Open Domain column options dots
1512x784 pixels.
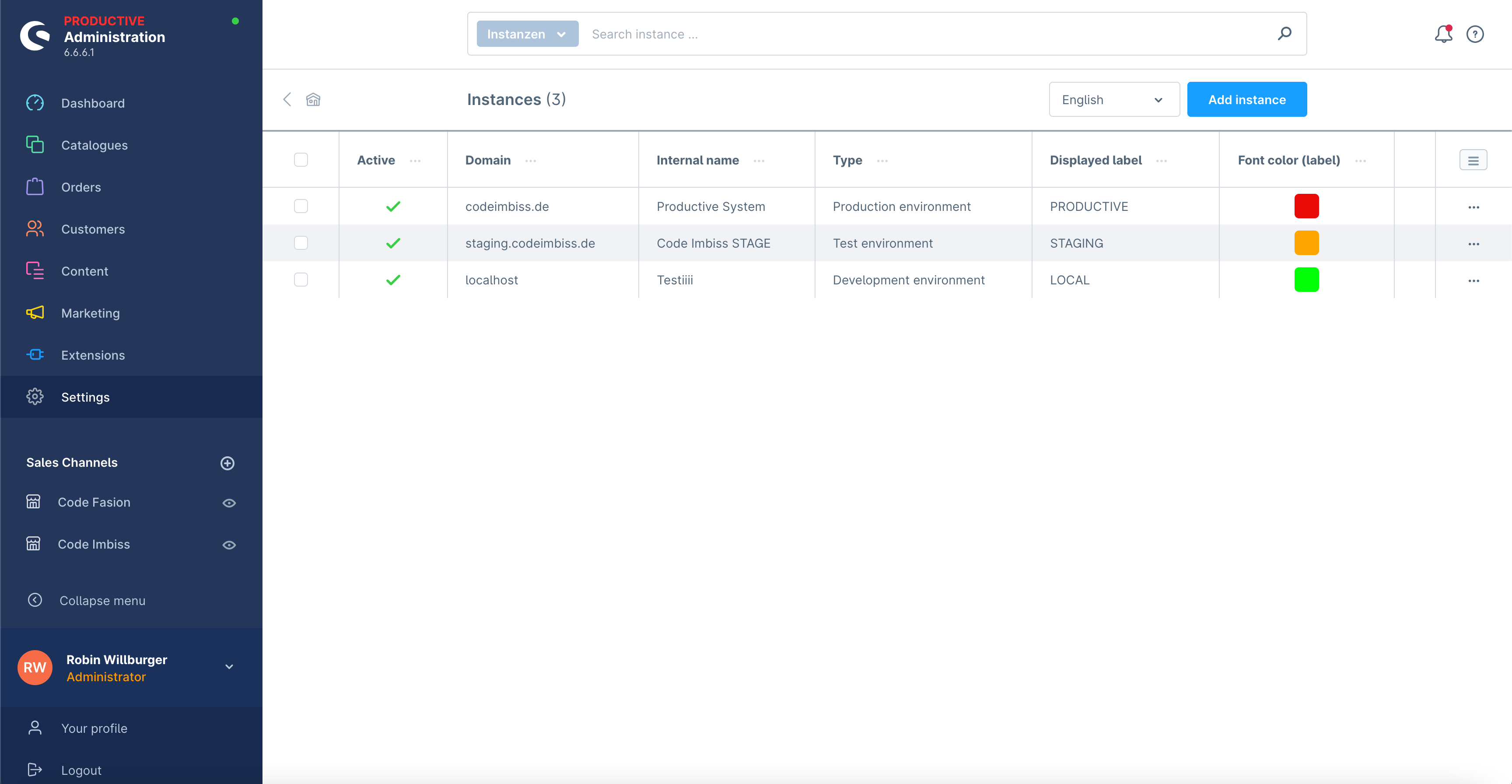click(x=531, y=161)
